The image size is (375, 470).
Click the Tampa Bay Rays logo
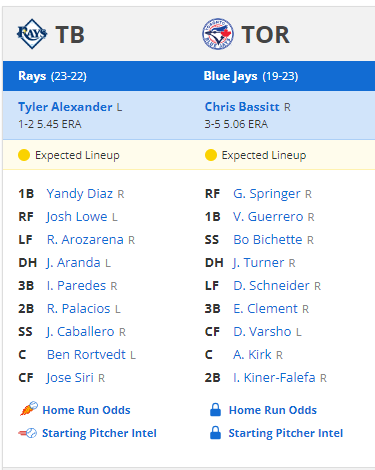coord(32,34)
